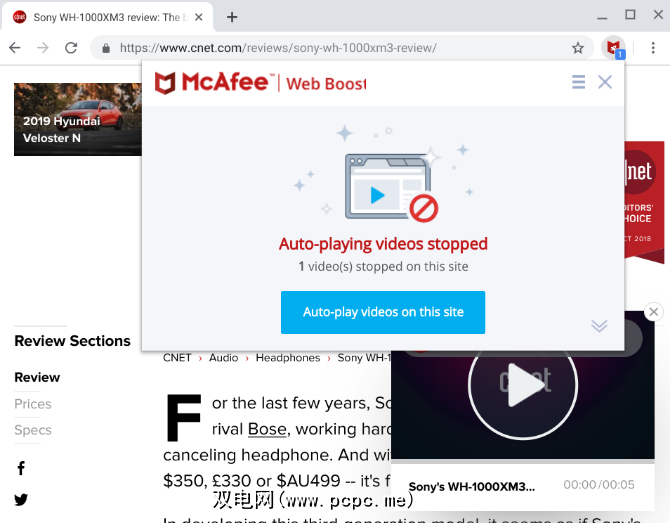Jump to the Review section
Image resolution: width=670 pixels, height=523 pixels.
click(37, 377)
